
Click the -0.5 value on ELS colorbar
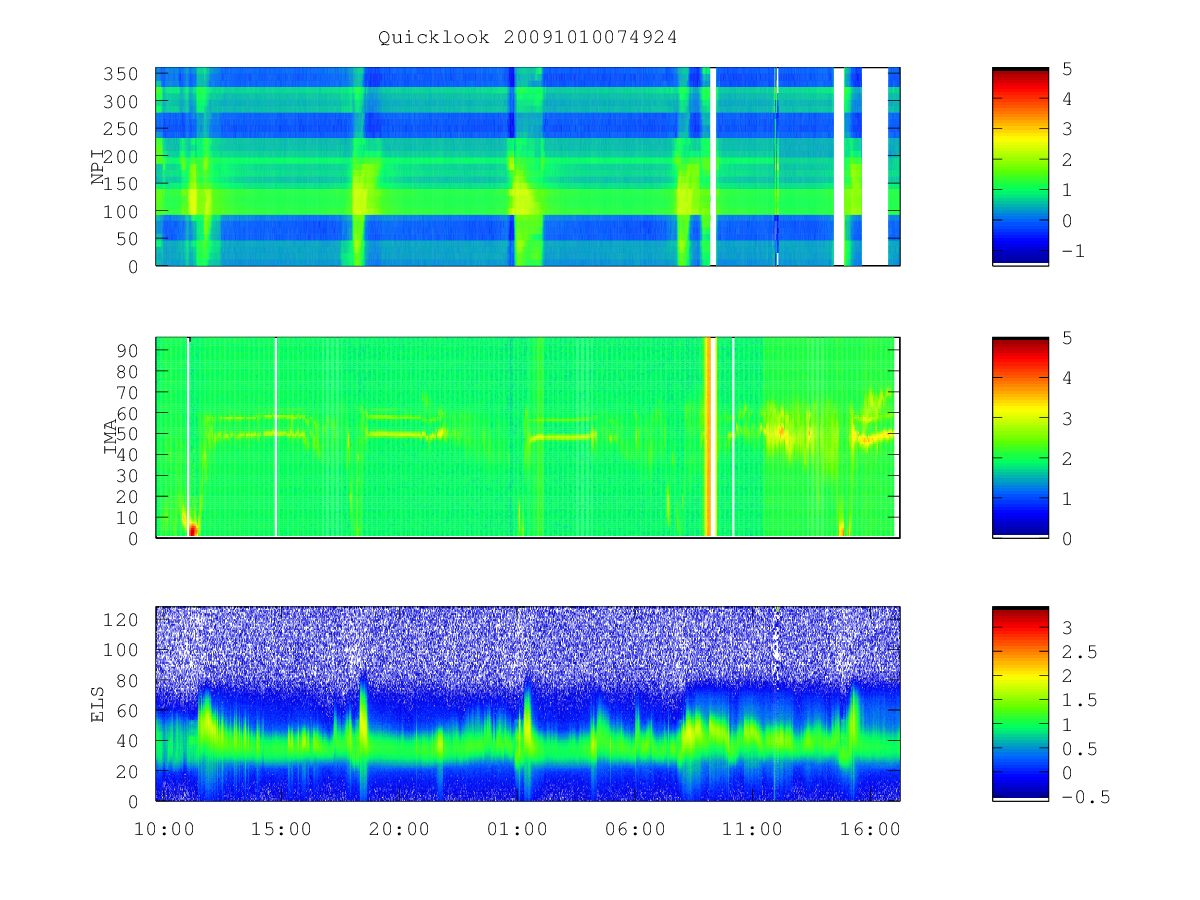coord(1086,797)
